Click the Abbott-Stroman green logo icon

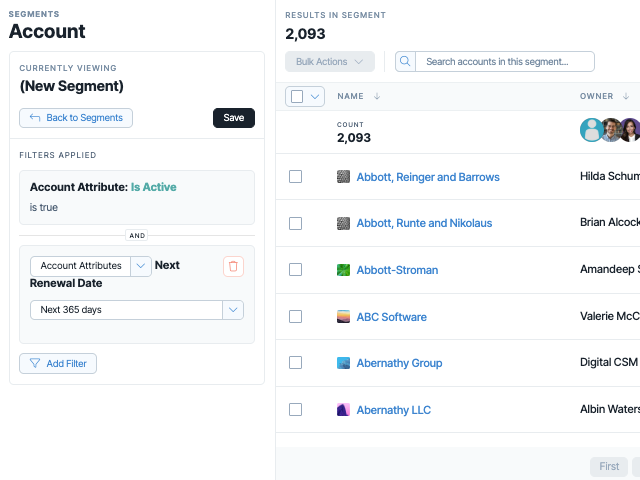[x=343, y=270]
